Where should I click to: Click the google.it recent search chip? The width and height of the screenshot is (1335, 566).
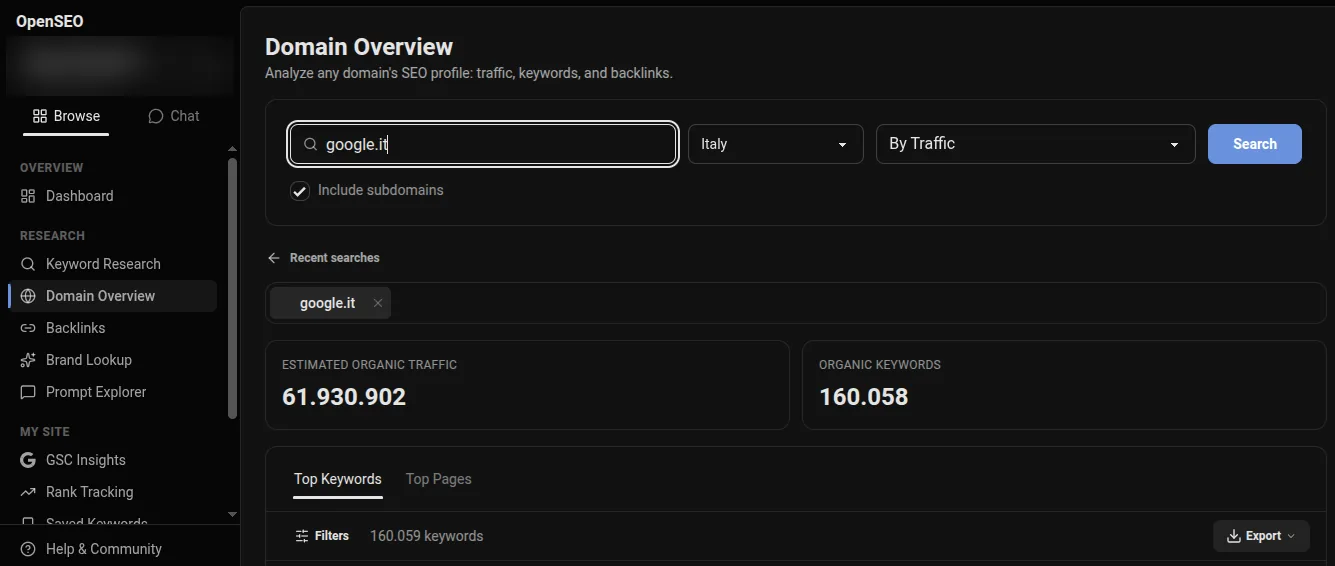(328, 303)
